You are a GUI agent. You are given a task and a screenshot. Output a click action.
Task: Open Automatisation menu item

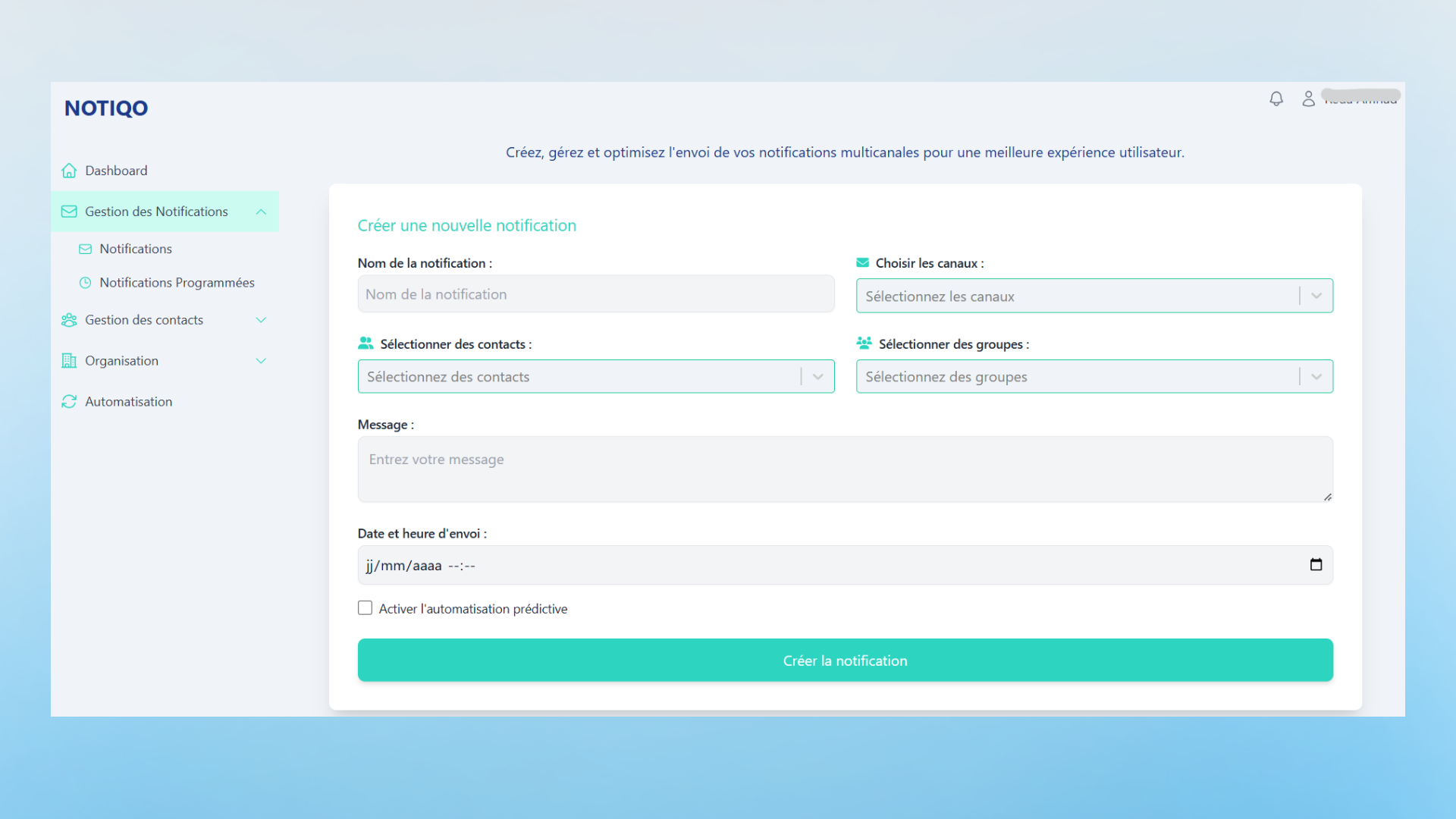pyautogui.click(x=165, y=402)
